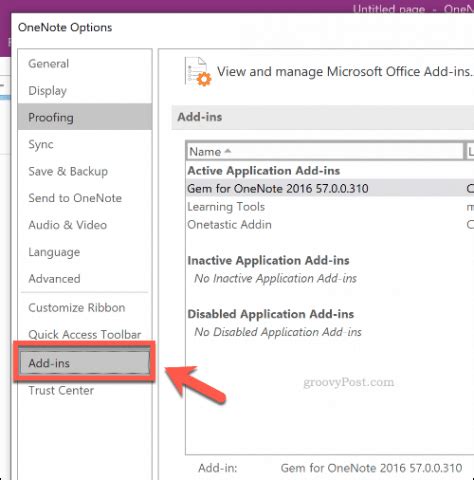Select the Onetastic Addin row

(330, 225)
